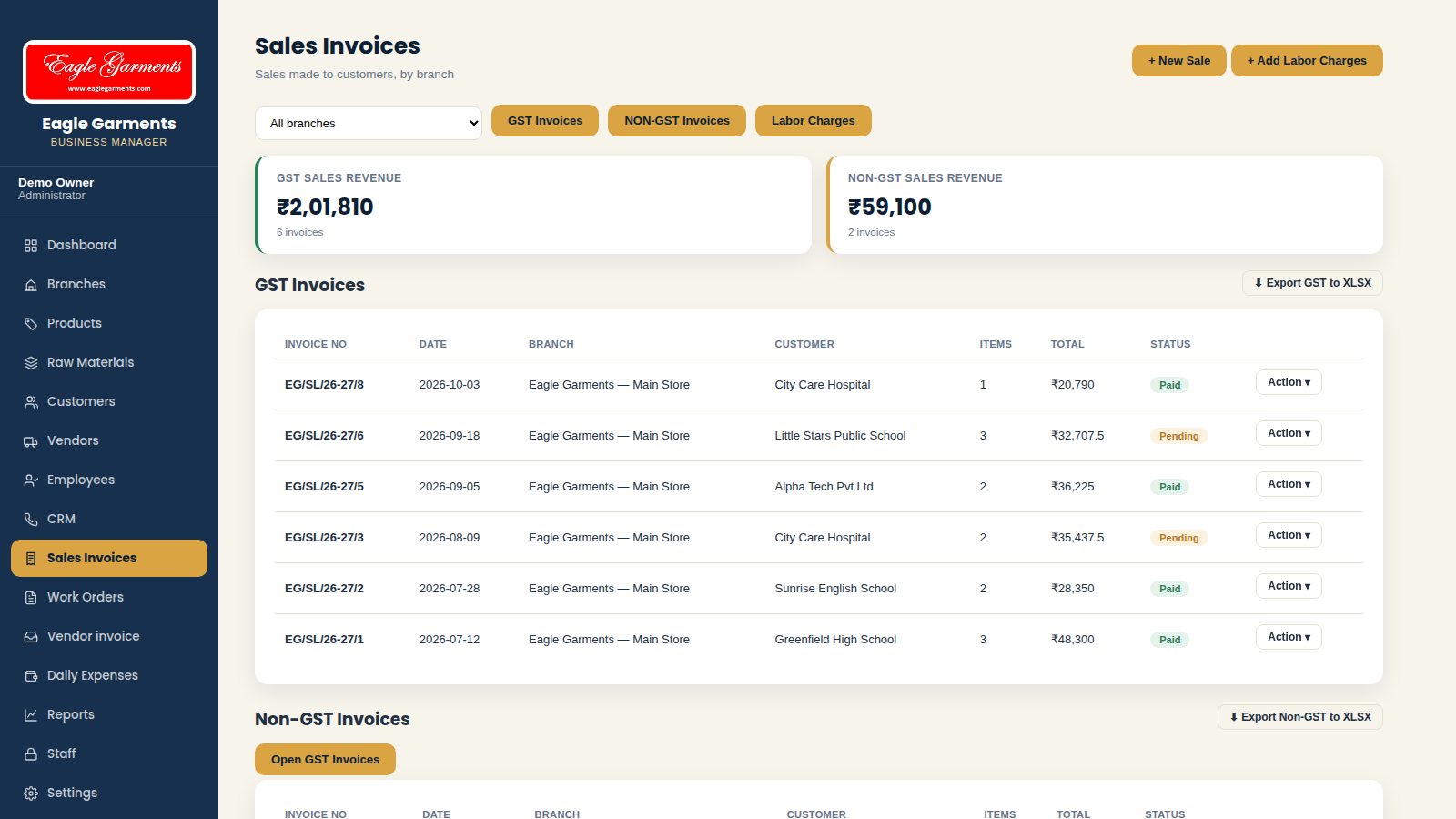
Task: Click the Settings gear icon
Action: 31,794
